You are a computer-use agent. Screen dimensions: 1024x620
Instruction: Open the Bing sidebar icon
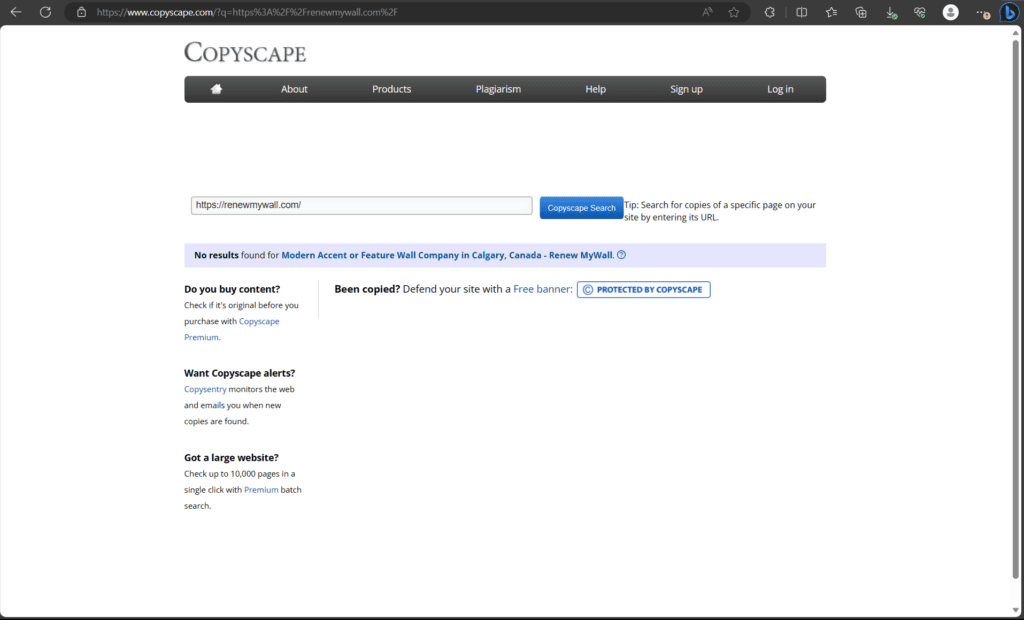tap(1009, 12)
